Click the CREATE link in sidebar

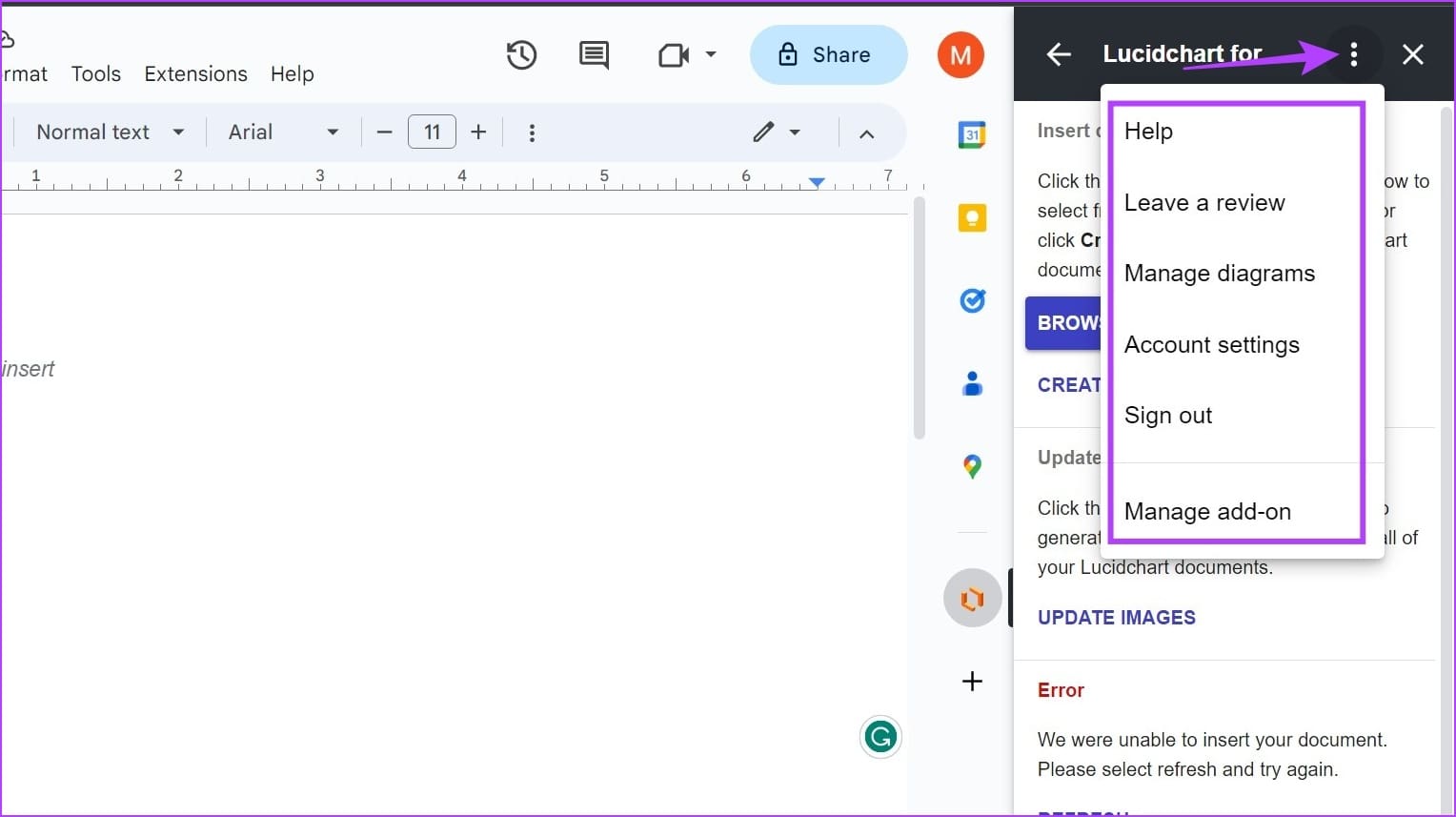(1069, 385)
